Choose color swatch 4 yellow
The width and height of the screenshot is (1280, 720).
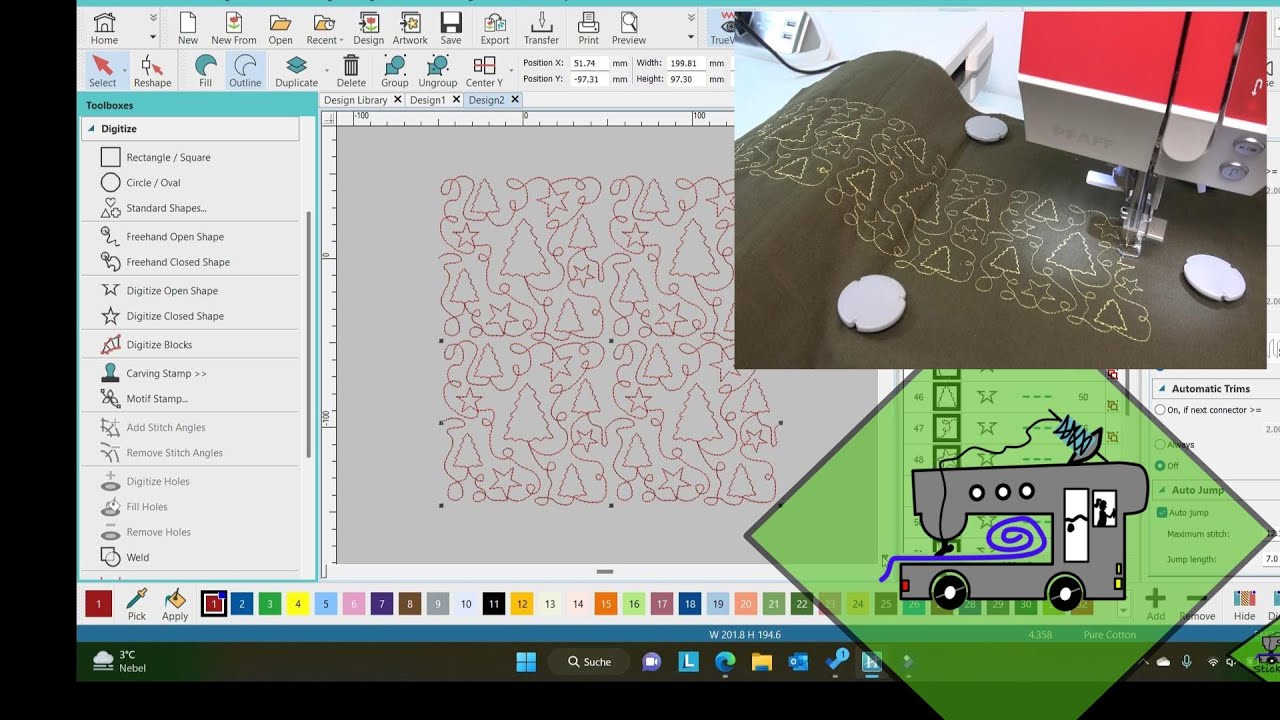coord(298,604)
